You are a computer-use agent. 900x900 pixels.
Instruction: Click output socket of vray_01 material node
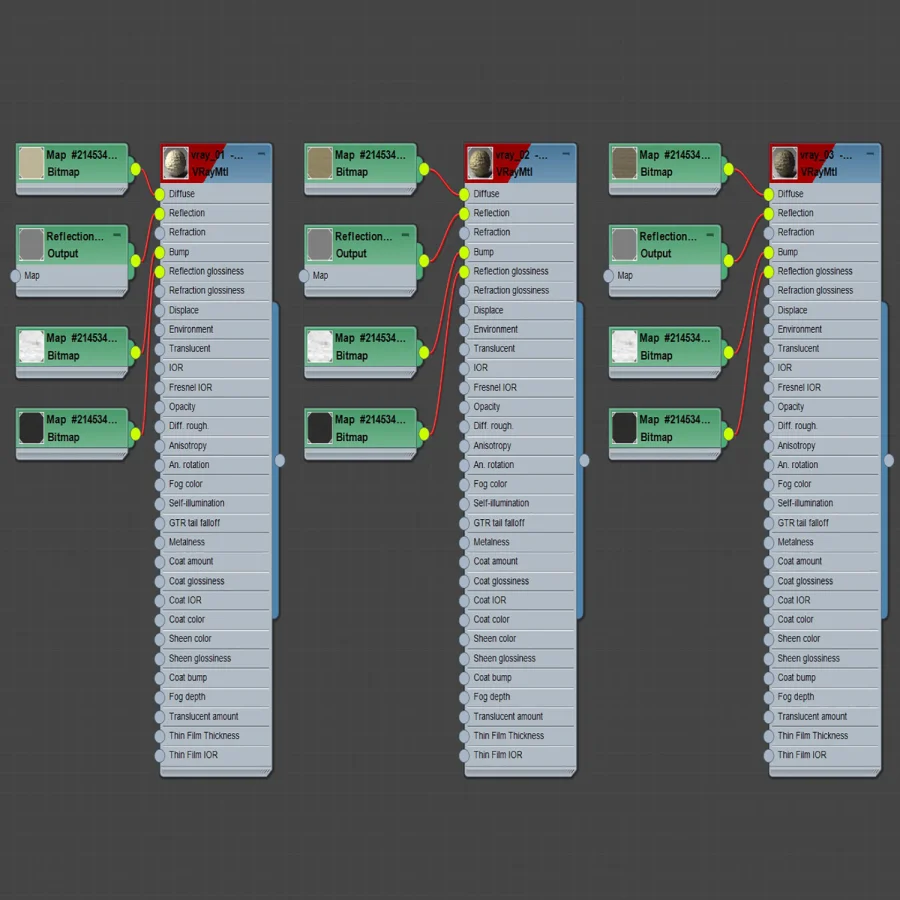(x=280, y=460)
